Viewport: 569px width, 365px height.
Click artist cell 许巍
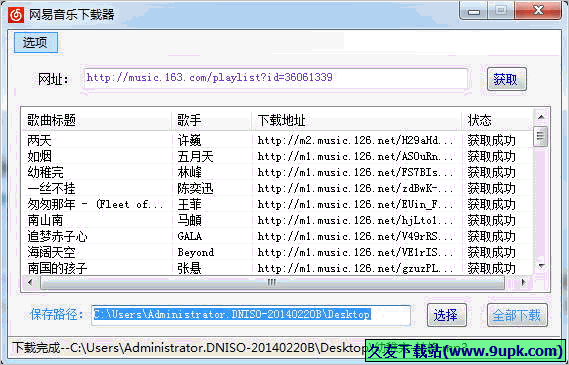tap(189, 140)
